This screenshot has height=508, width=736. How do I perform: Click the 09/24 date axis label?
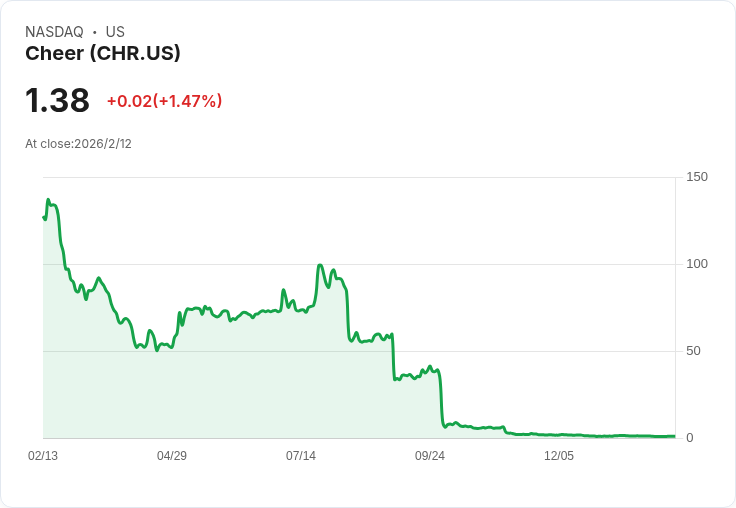tap(429, 455)
